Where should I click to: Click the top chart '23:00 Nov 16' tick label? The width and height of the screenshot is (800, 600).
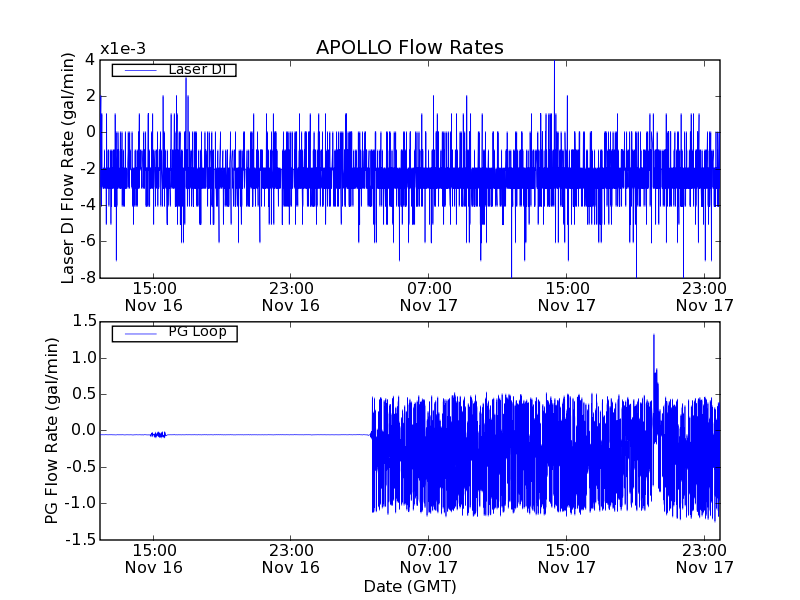pos(291,297)
